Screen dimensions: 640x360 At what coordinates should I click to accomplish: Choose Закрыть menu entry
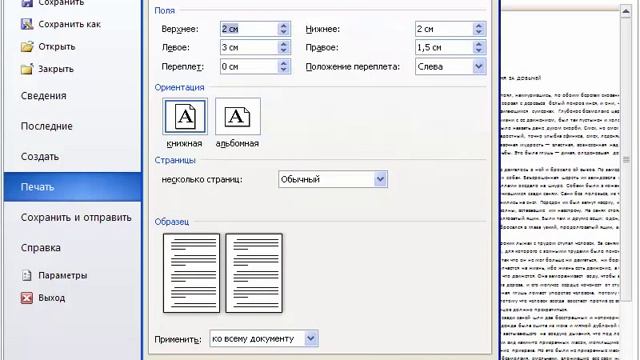pyautogui.click(x=56, y=69)
